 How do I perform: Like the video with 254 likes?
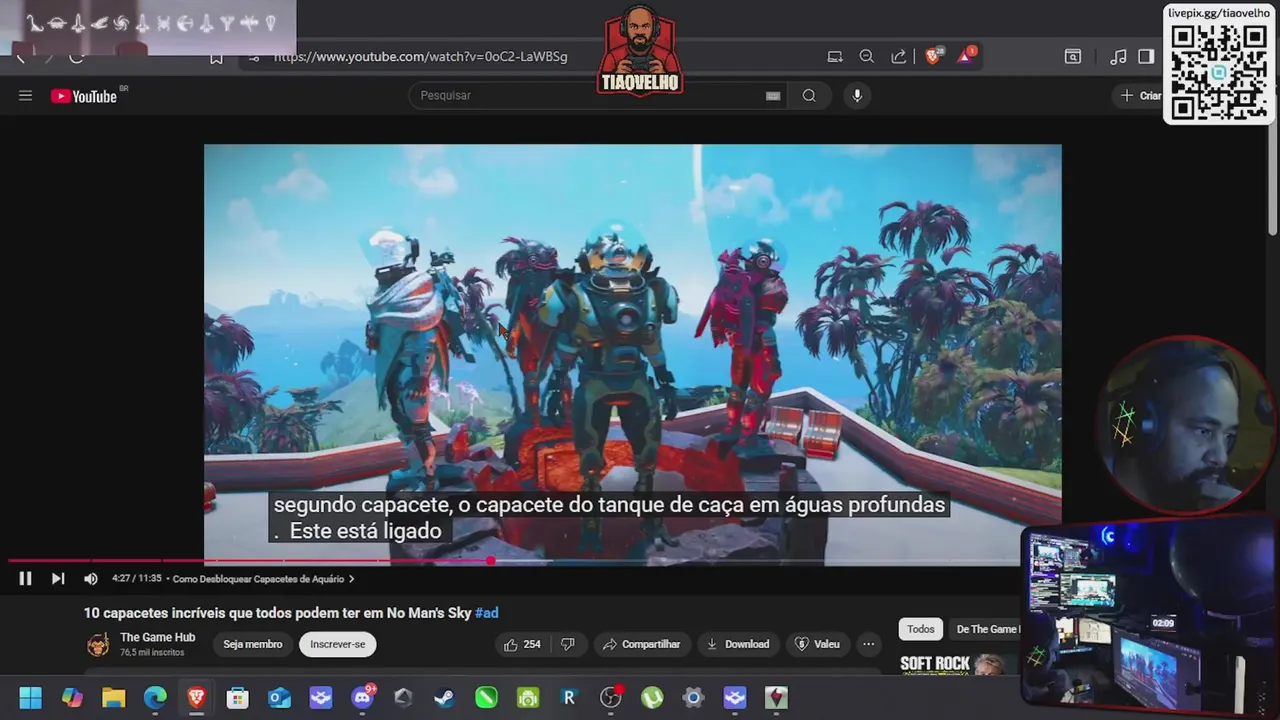pyautogui.click(x=522, y=645)
